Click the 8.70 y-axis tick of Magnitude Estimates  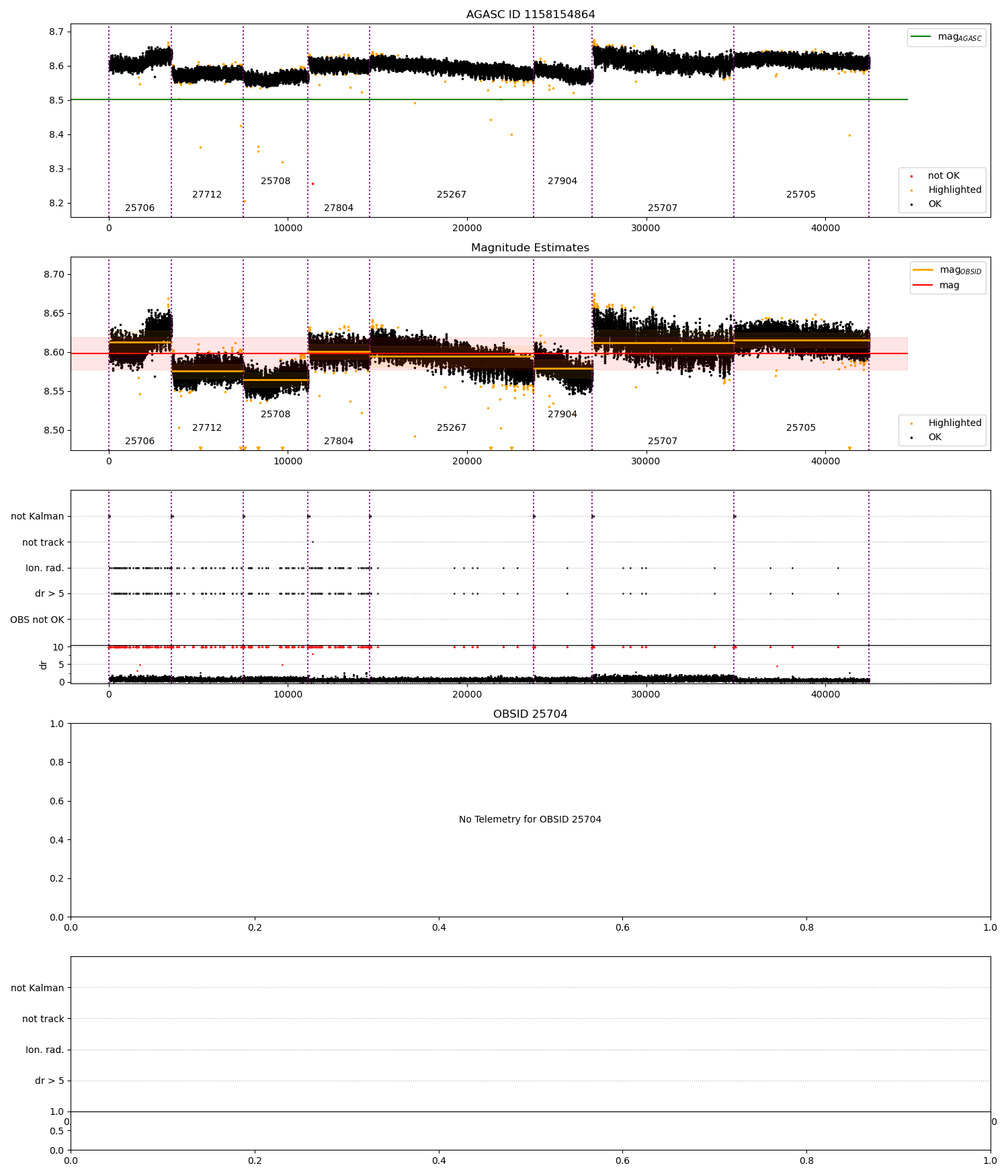[54, 275]
